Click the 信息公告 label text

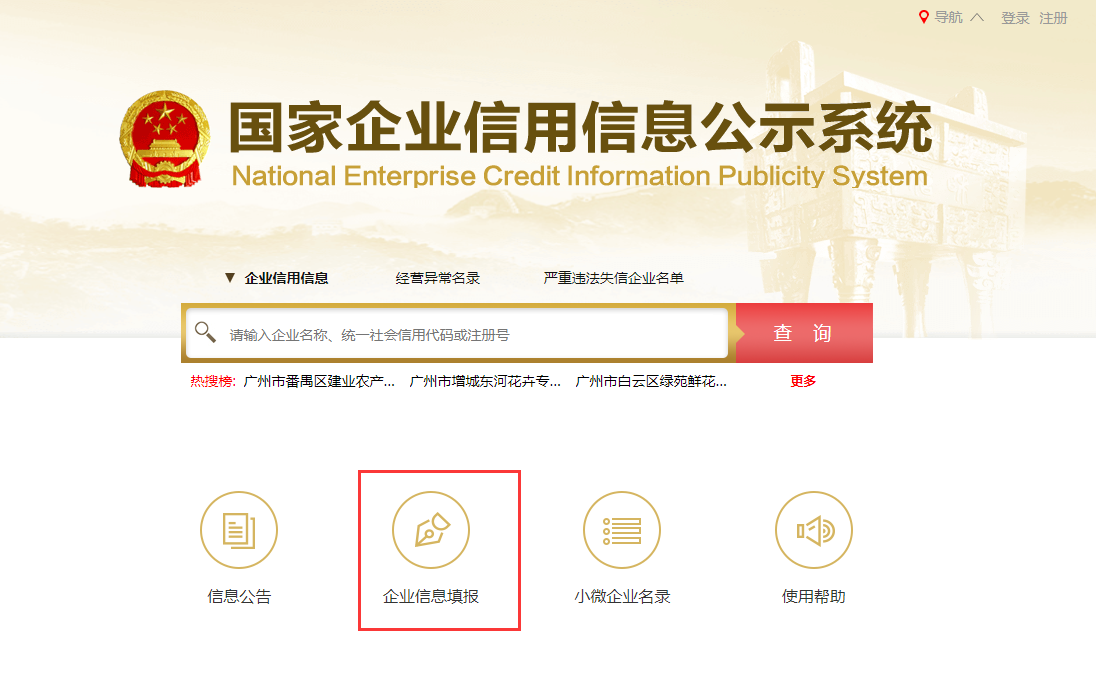[x=239, y=596]
